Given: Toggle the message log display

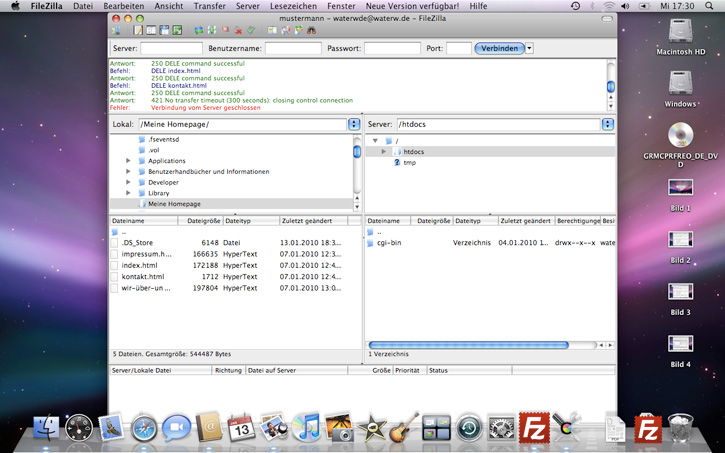Looking at the screenshot, I should click(138, 31).
